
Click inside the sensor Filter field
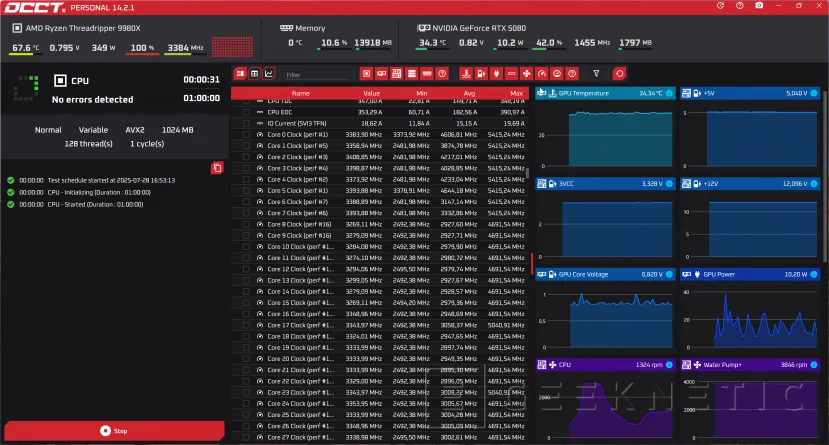[x=318, y=75]
